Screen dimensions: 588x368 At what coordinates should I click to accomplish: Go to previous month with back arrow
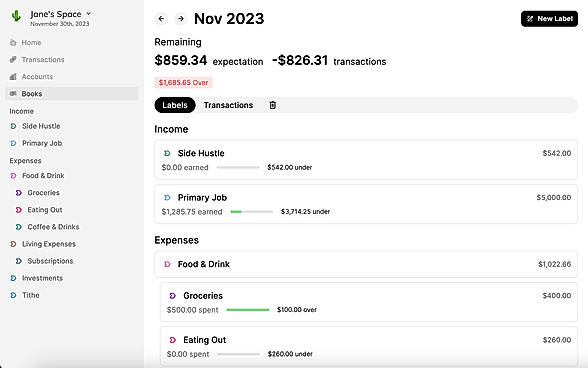(161, 18)
